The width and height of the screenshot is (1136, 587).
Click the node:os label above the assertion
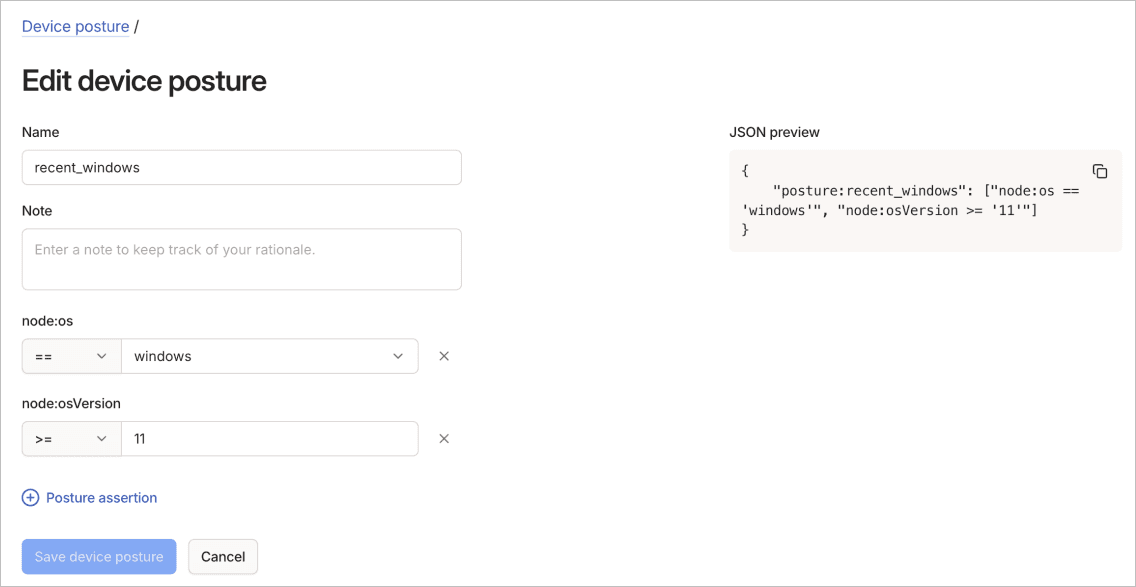pos(47,320)
